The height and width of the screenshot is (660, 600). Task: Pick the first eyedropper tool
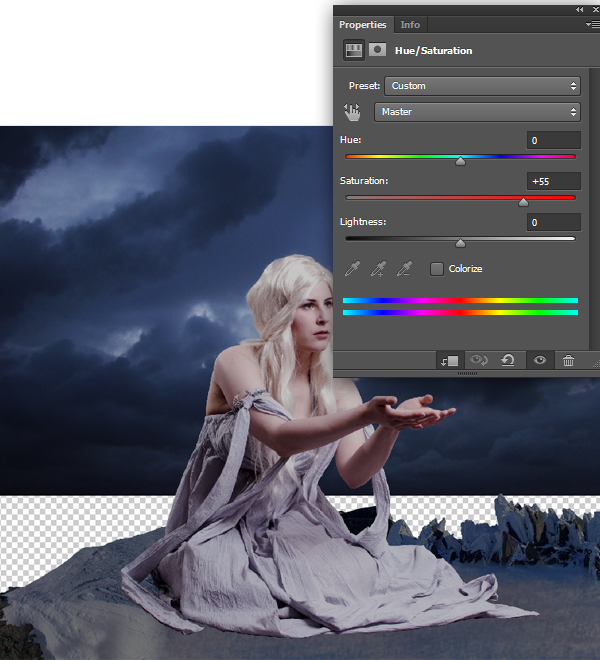[353, 268]
